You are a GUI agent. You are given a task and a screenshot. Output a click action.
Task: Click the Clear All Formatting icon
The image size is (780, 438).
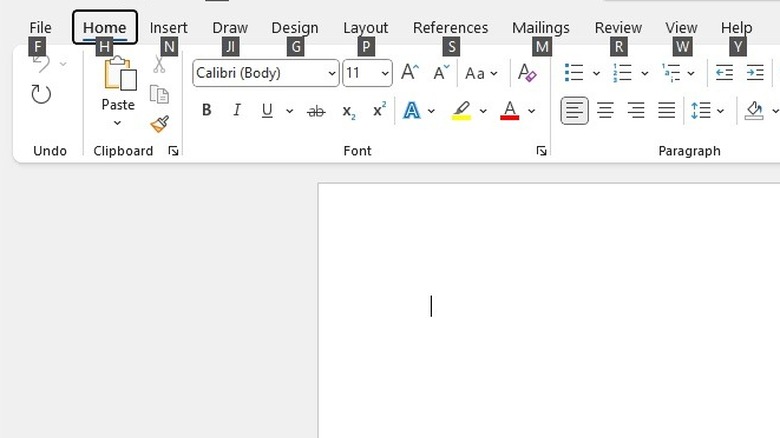pos(527,73)
